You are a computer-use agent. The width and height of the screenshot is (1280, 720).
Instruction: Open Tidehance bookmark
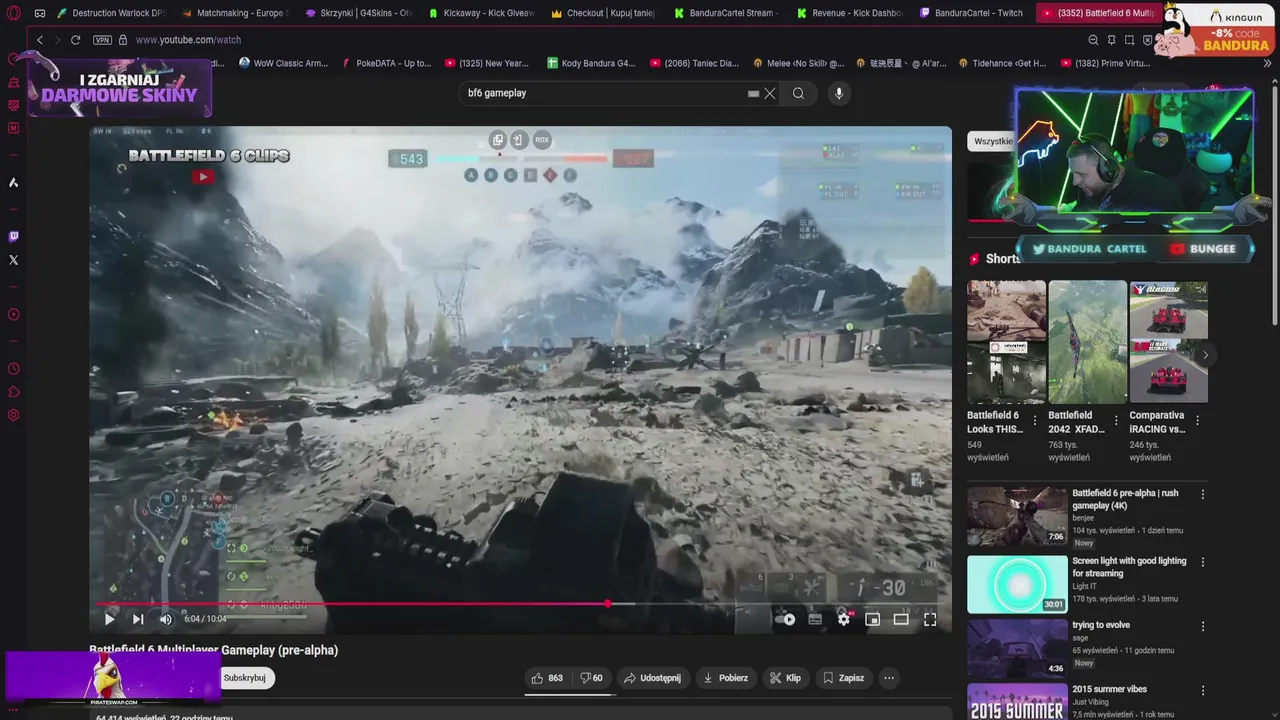1001,63
